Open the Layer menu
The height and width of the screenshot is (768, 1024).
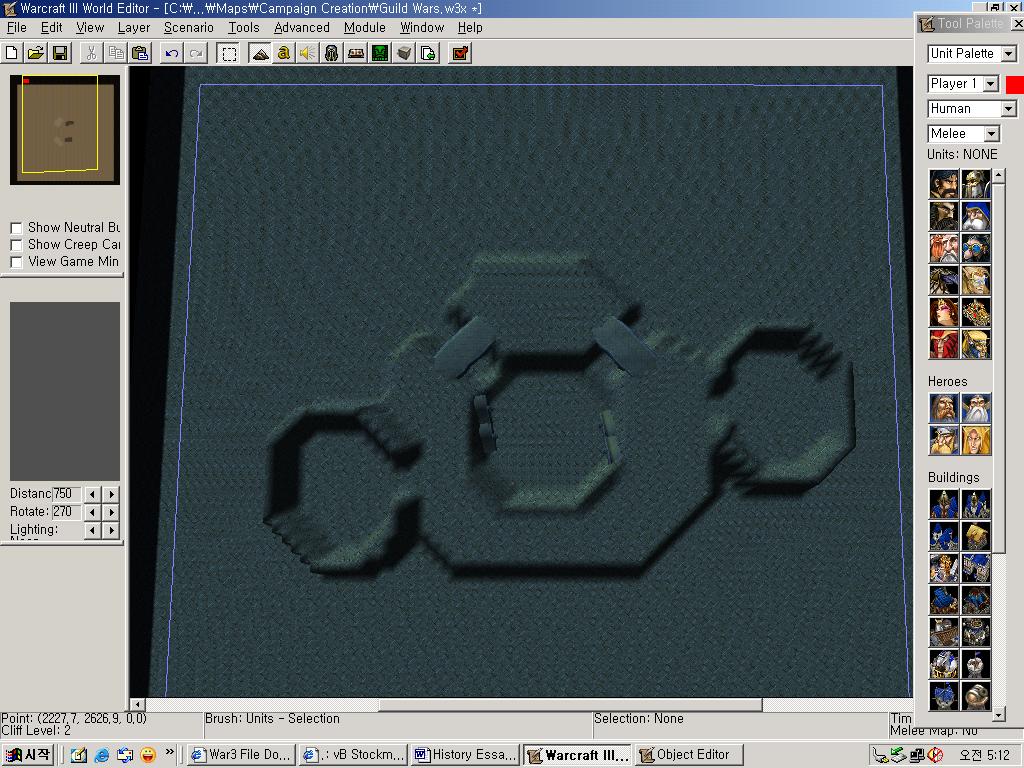(x=134, y=27)
